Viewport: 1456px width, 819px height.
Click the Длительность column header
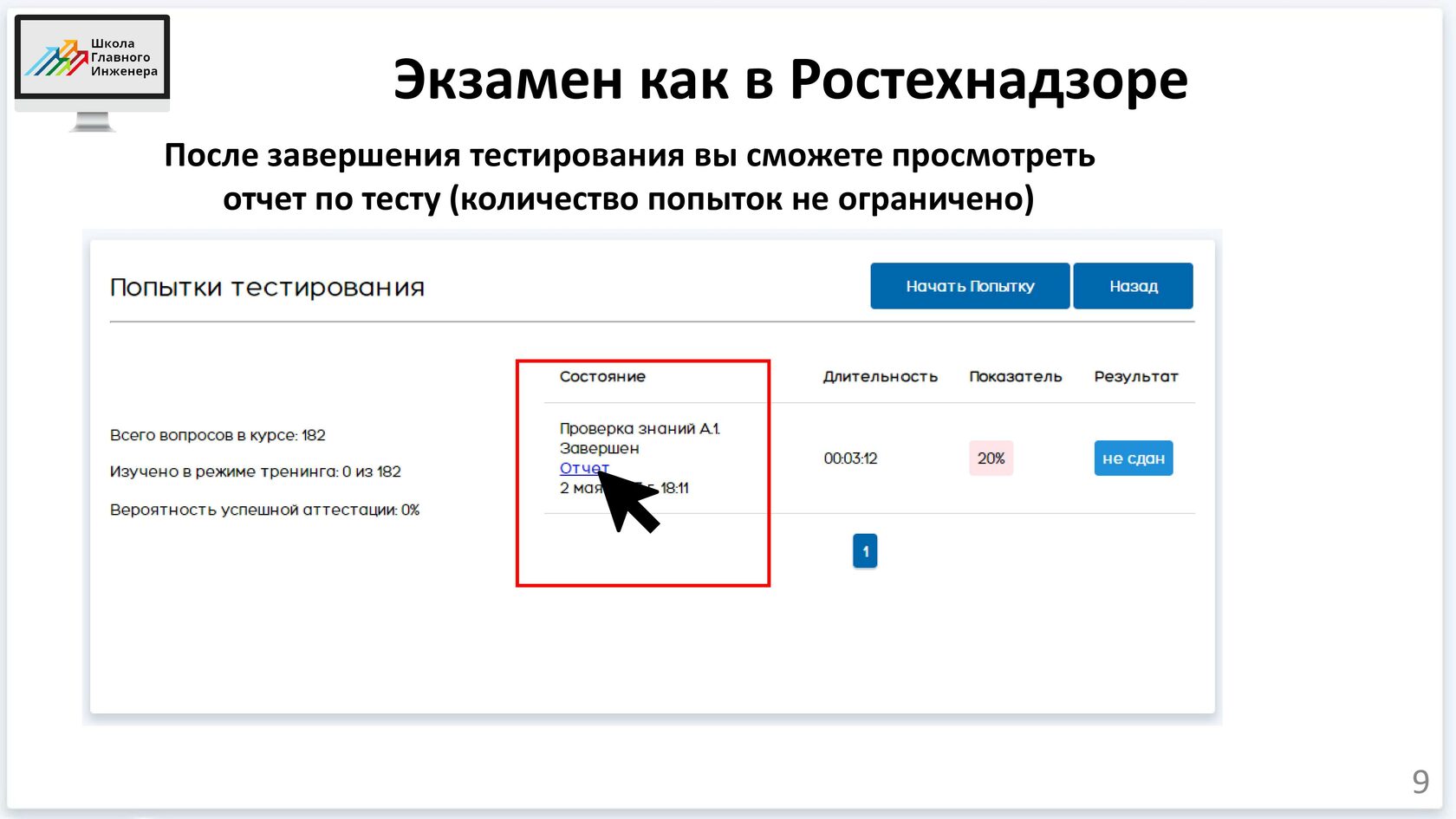(x=880, y=376)
